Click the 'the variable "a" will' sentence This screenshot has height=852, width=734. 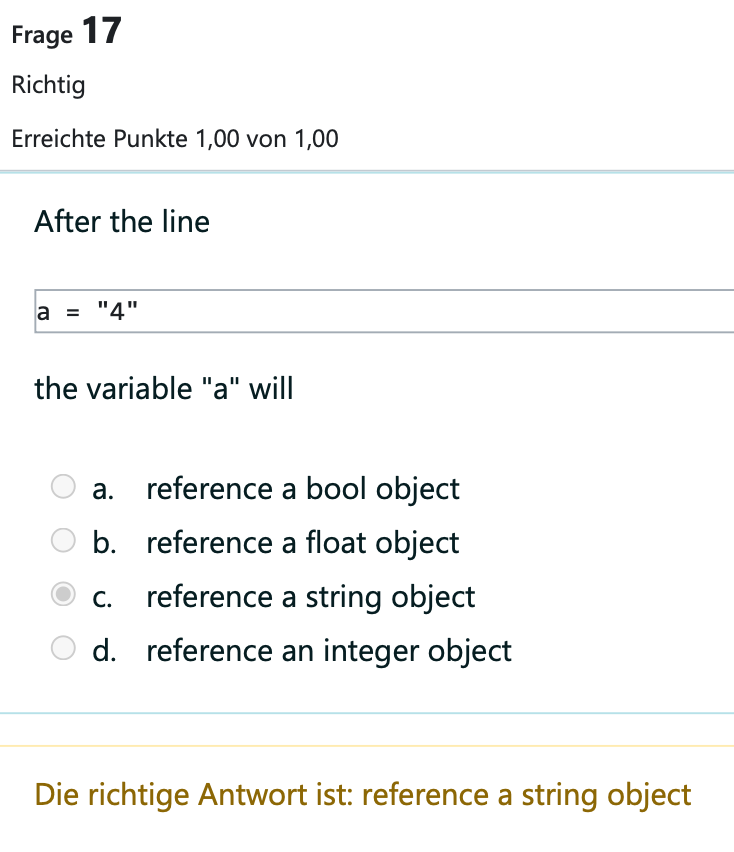pyautogui.click(x=163, y=388)
